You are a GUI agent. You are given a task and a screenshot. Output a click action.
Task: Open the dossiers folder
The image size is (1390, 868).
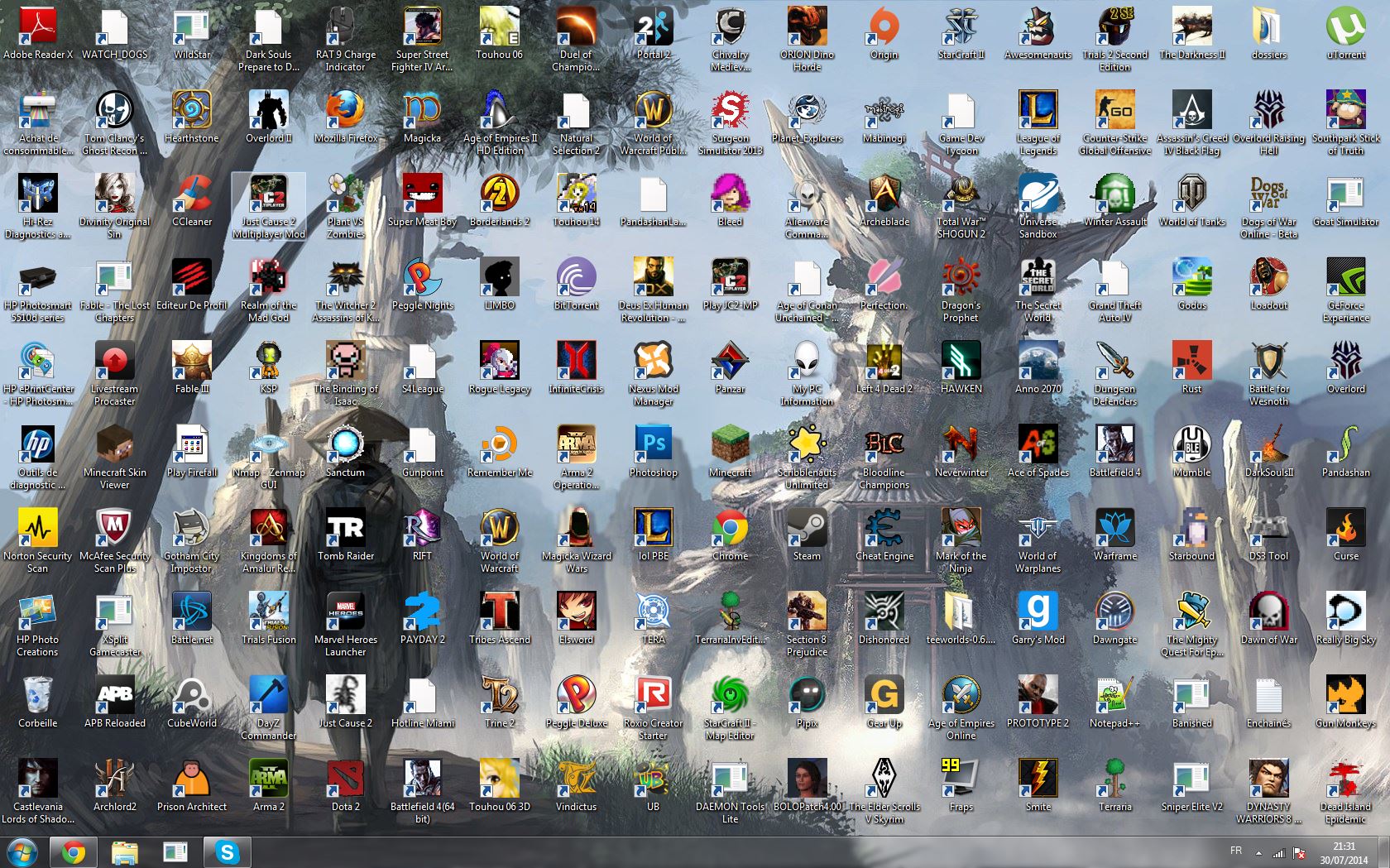click(1269, 33)
